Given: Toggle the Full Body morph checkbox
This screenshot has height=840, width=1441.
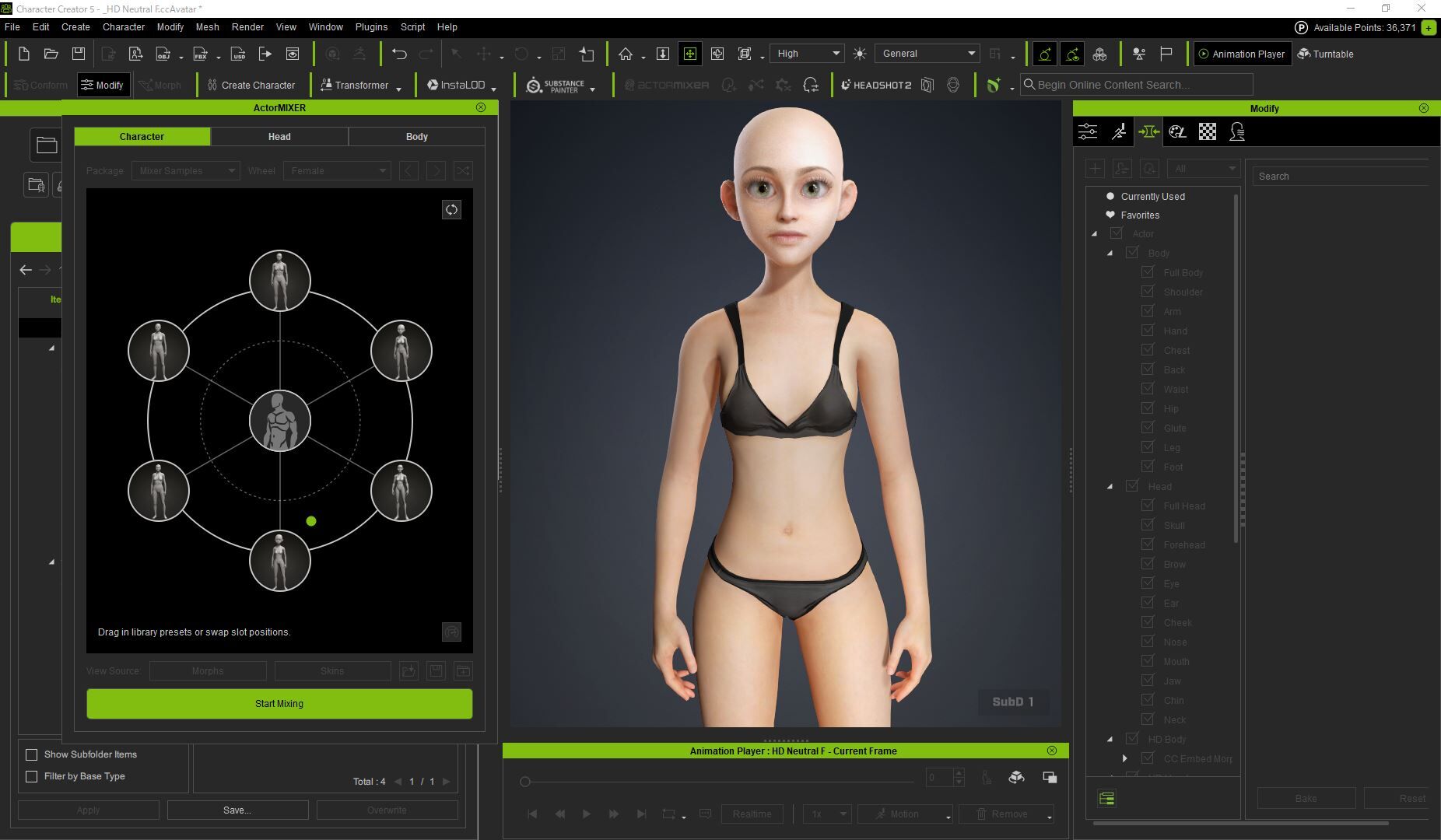Looking at the screenshot, I should pos(1148,272).
